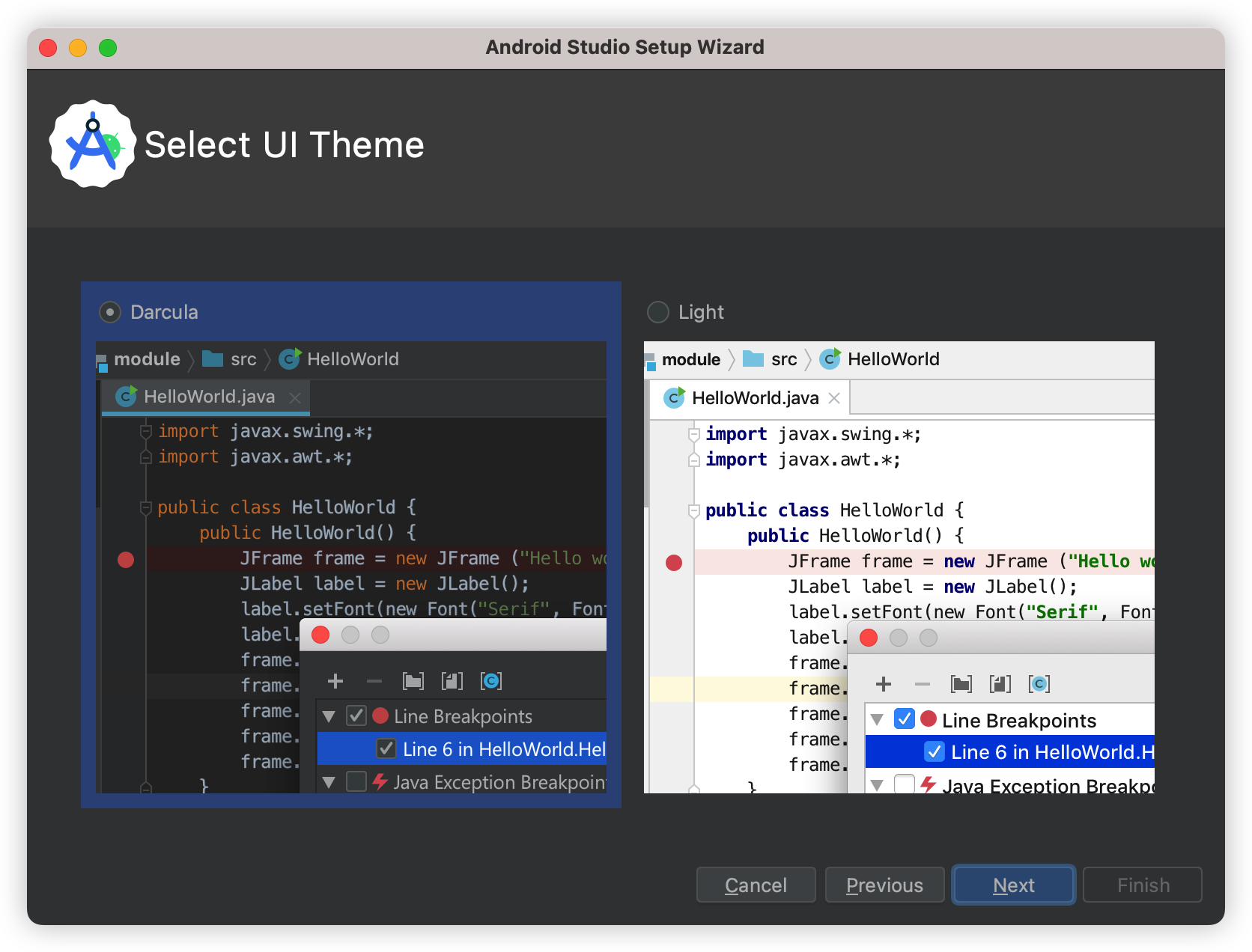Click module icon in Light breadcrumb
Viewport: 1252px width, 952px height.
click(x=650, y=363)
